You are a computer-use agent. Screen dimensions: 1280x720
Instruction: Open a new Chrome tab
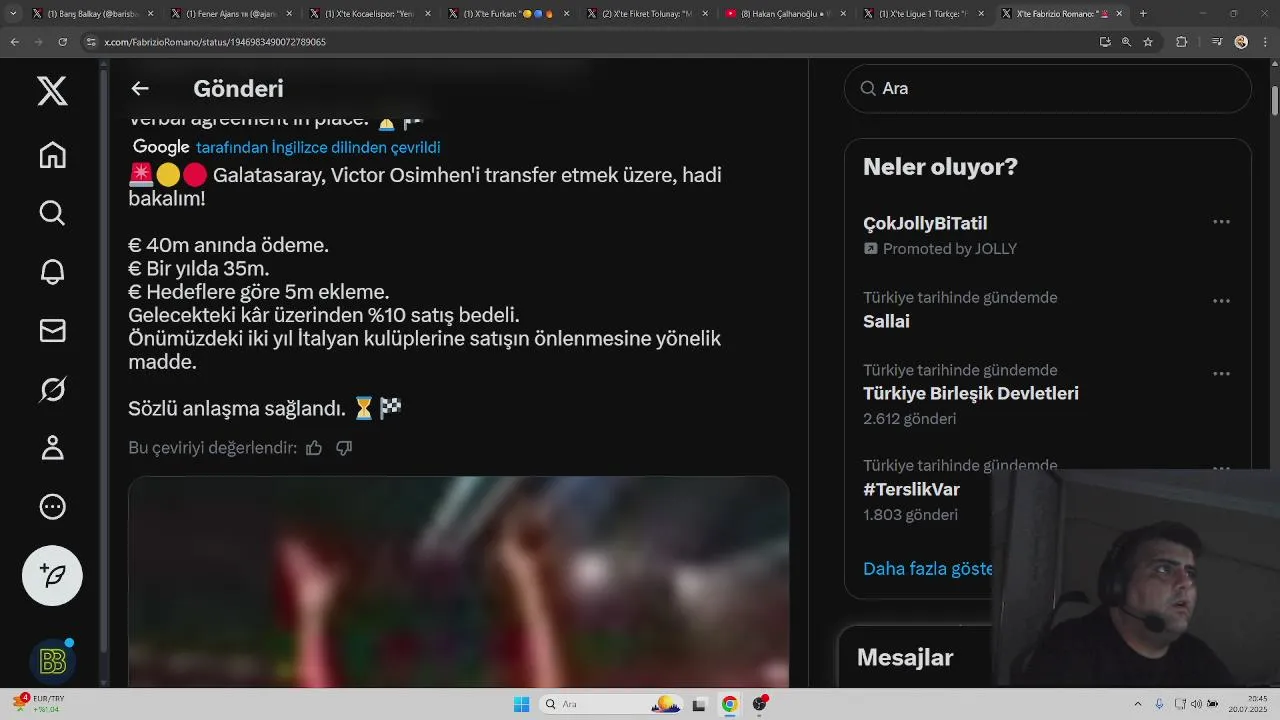click(x=1143, y=14)
